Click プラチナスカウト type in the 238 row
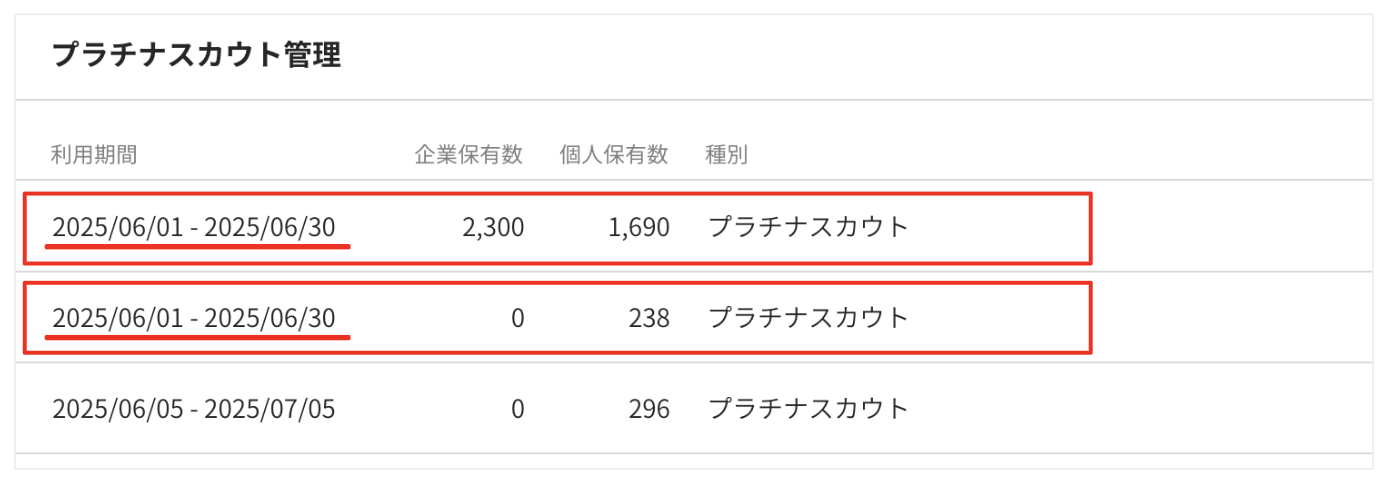The width and height of the screenshot is (1388, 488). 808,319
